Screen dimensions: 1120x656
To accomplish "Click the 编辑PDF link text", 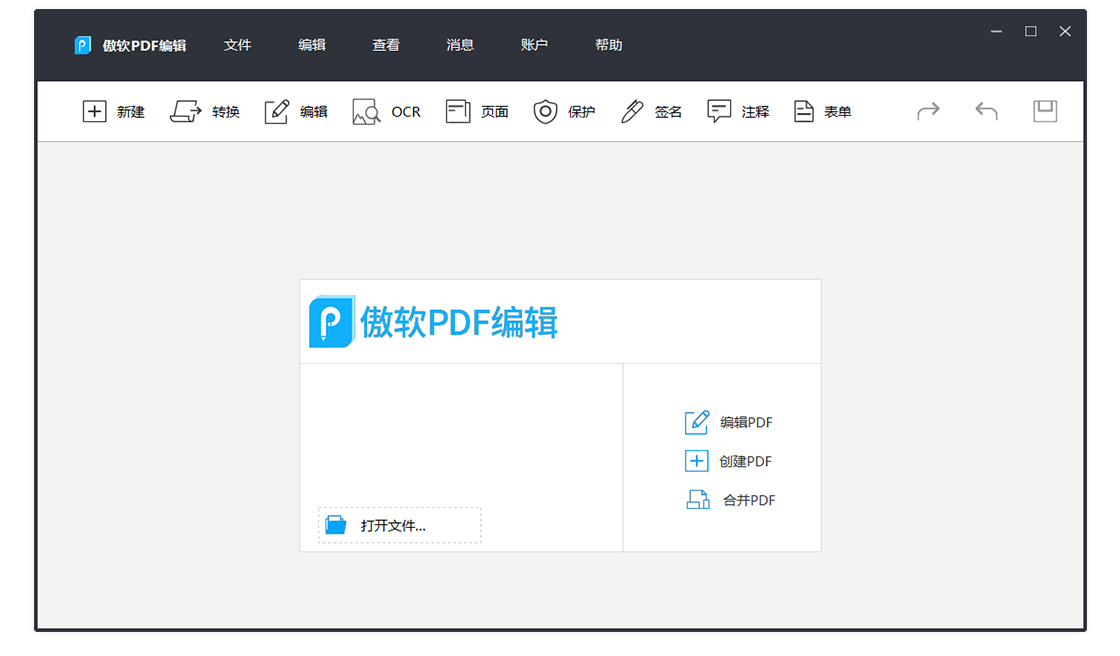I will 746,422.
